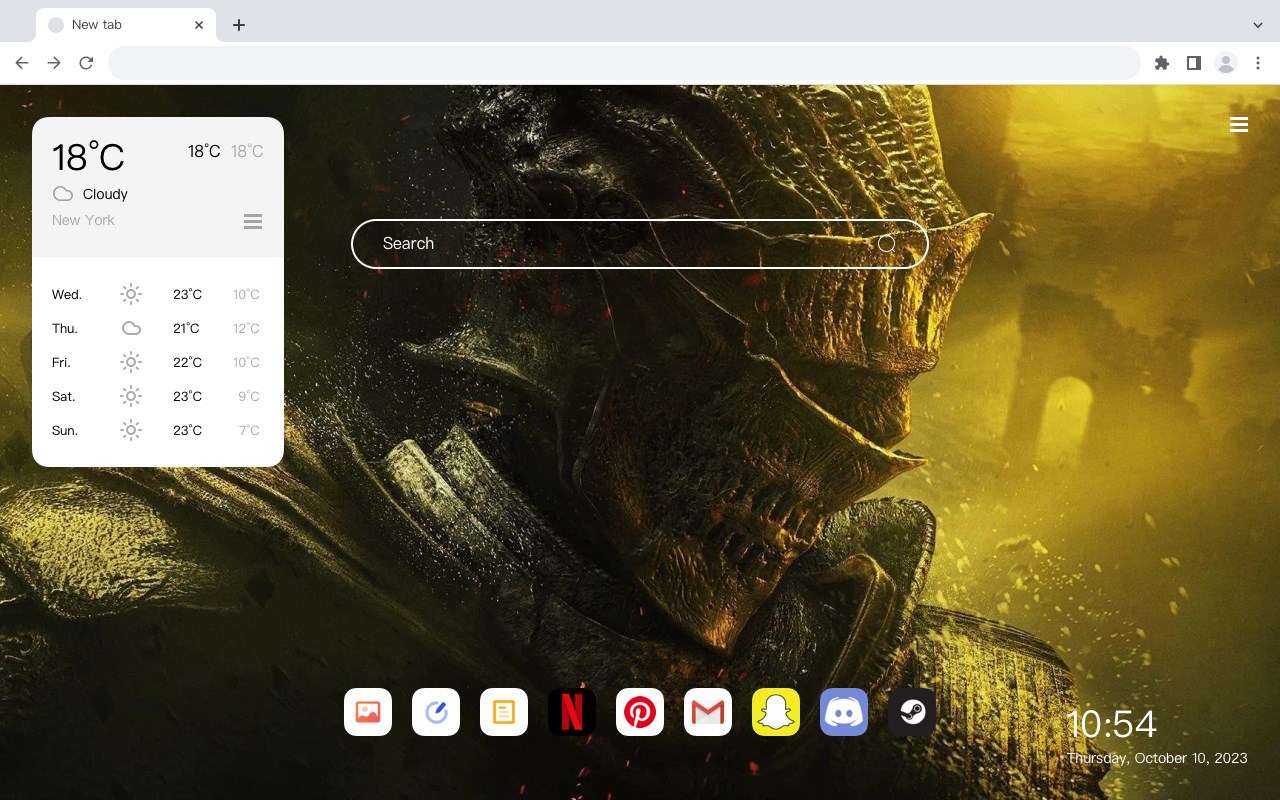Open the Chrome profile avatar
The image size is (1280, 800).
pyautogui.click(x=1226, y=63)
